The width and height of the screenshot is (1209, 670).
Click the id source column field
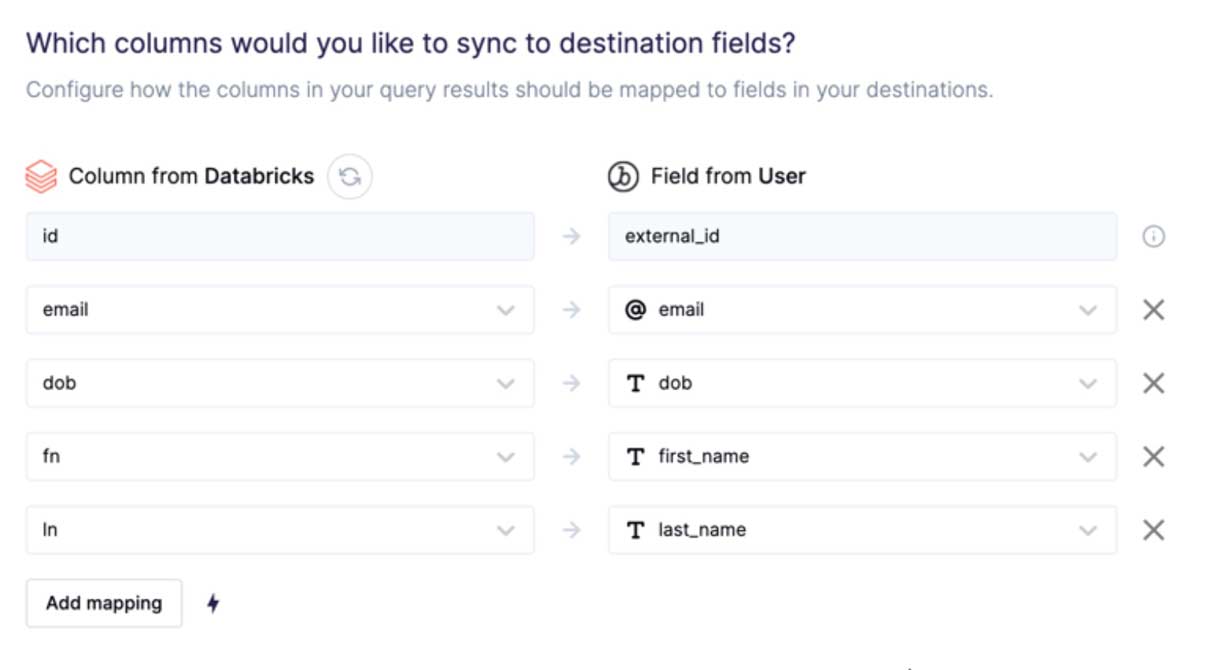[280, 237]
